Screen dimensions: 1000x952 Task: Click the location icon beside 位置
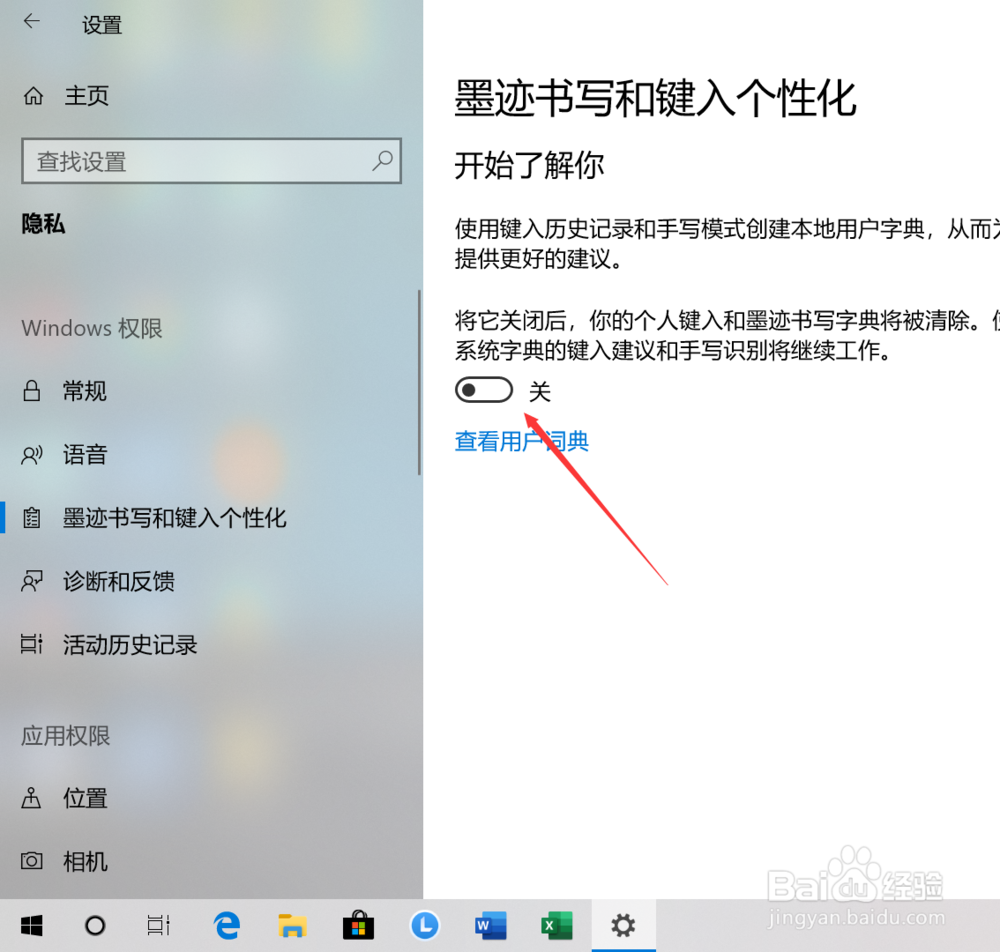(x=31, y=798)
